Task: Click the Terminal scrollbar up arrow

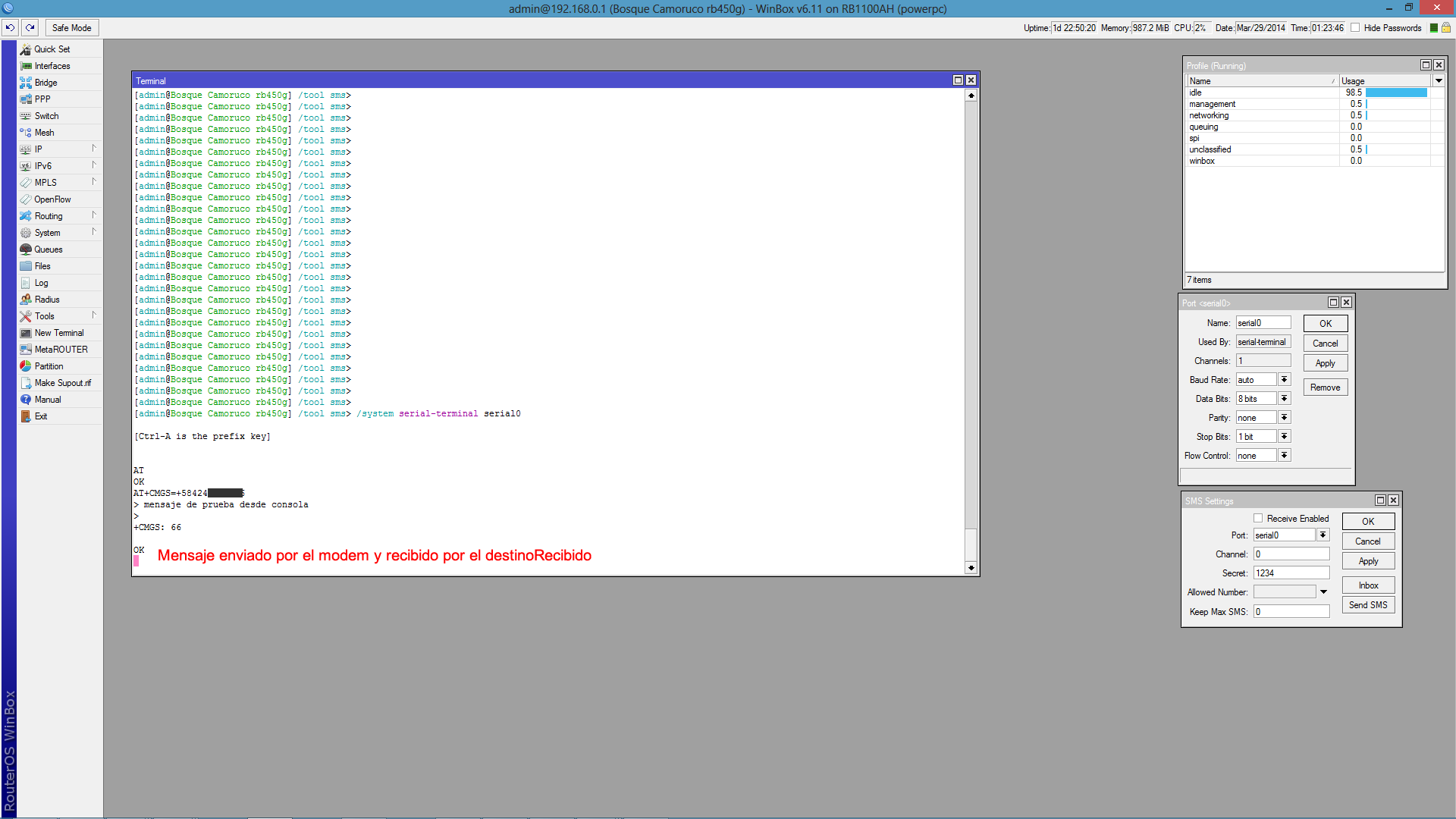Action: (x=971, y=96)
